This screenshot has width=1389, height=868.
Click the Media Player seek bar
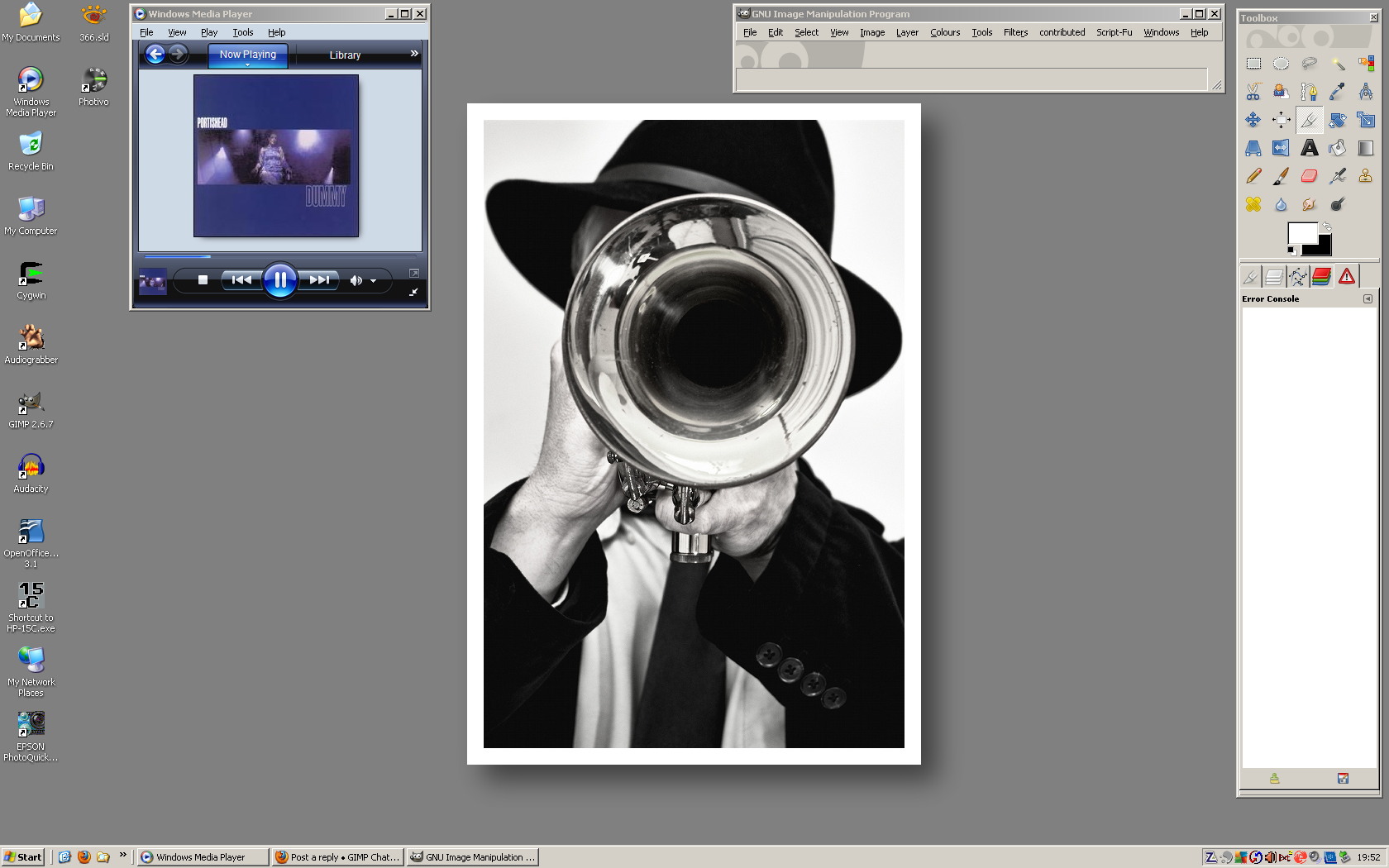[x=279, y=256]
